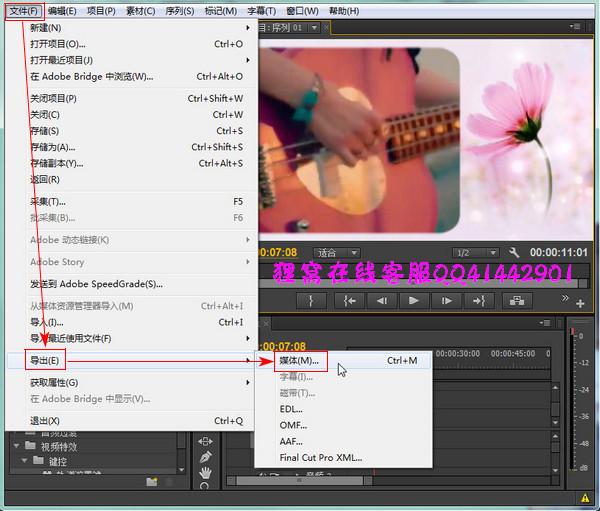Go to In point button
Screen dimensions: 600x511
coord(349,301)
